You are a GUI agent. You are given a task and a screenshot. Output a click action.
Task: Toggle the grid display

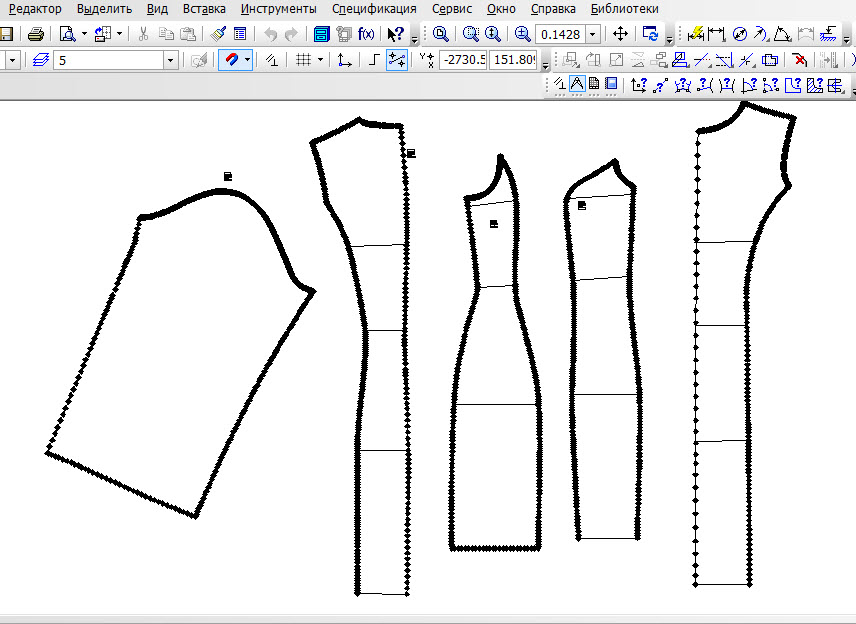click(x=303, y=60)
